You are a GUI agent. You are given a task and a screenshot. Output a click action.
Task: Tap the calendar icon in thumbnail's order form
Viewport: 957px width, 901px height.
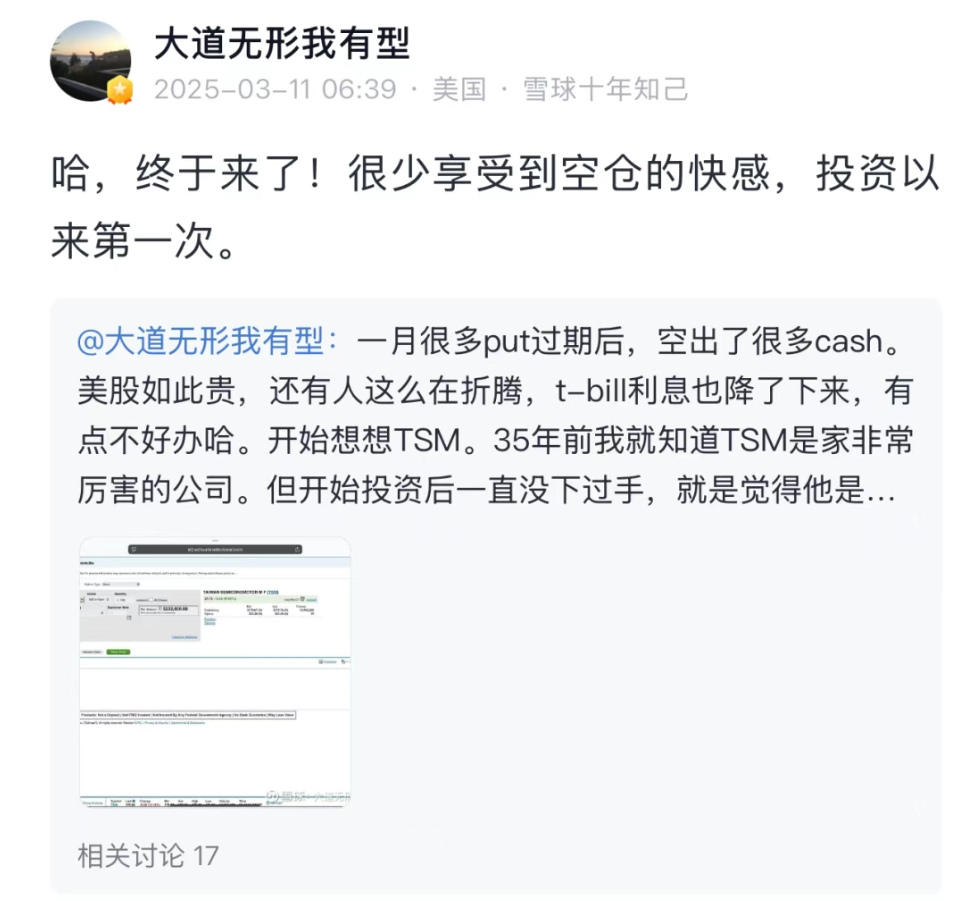pos(129,618)
